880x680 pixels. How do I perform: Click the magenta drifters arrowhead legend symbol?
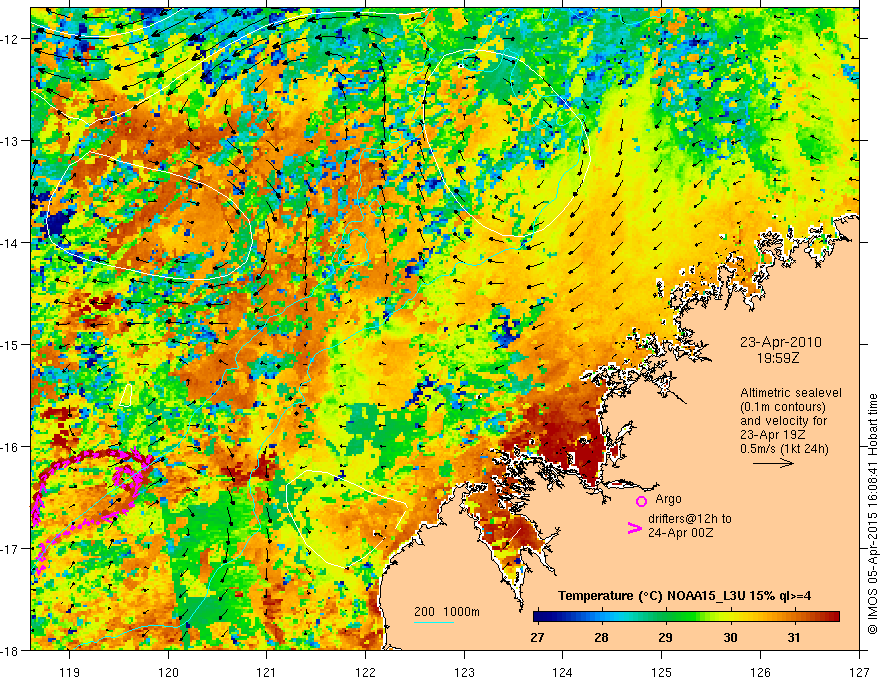tap(634, 528)
